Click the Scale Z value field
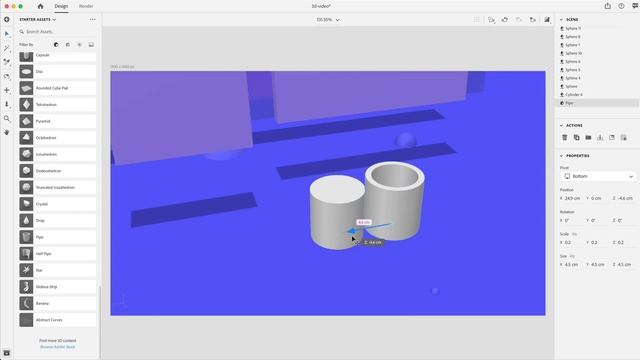640x360 pixels. 624,242
